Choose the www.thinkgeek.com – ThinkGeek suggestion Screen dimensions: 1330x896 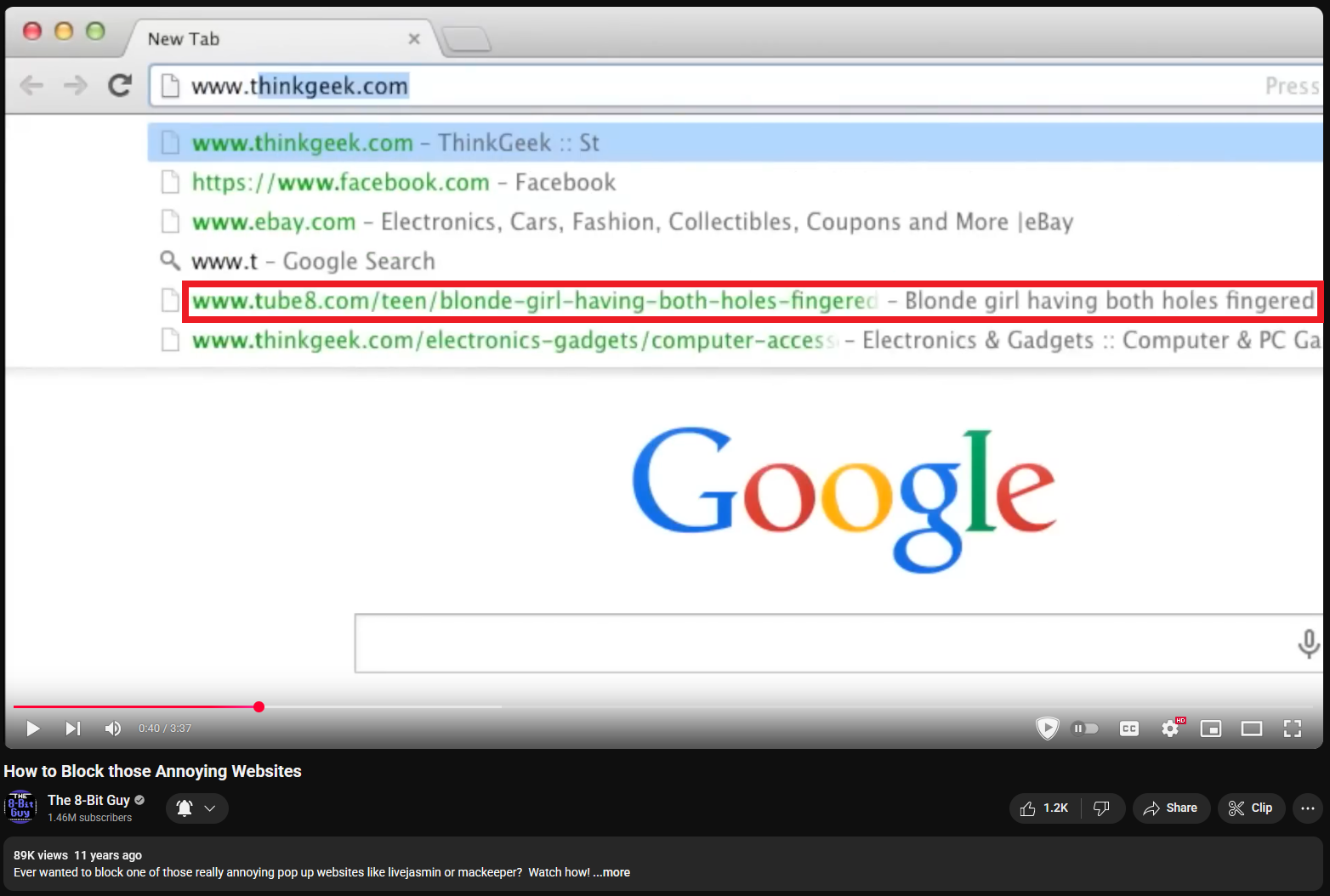735,142
